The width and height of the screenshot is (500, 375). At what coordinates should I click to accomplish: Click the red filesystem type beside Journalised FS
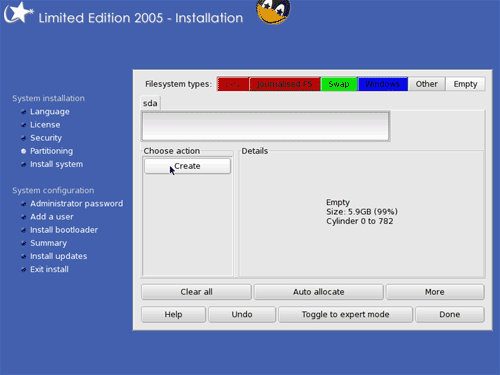tap(233, 84)
